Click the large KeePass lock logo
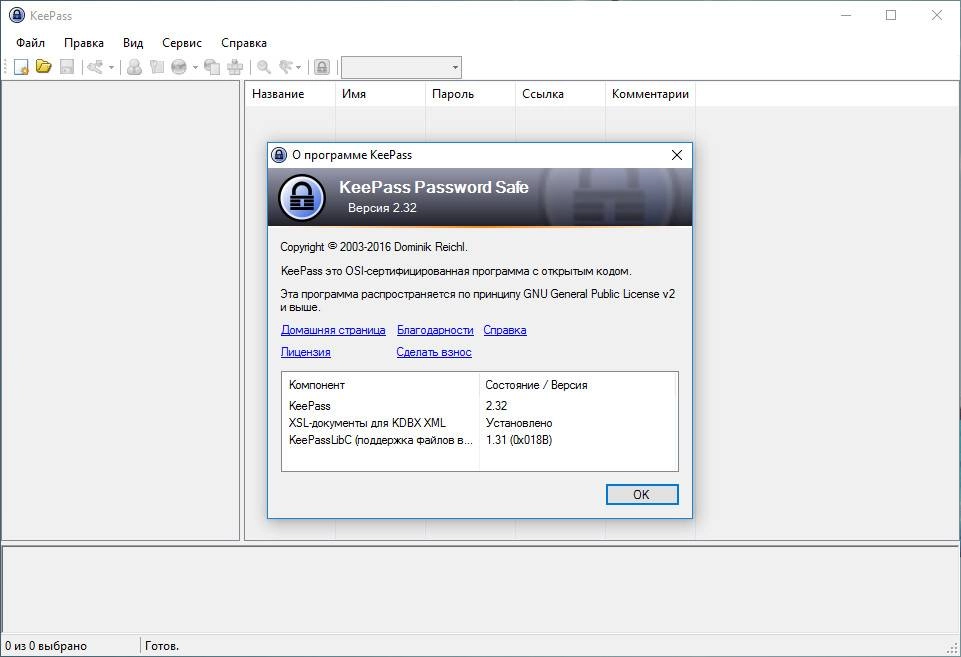The height and width of the screenshot is (657, 961). click(302, 197)
